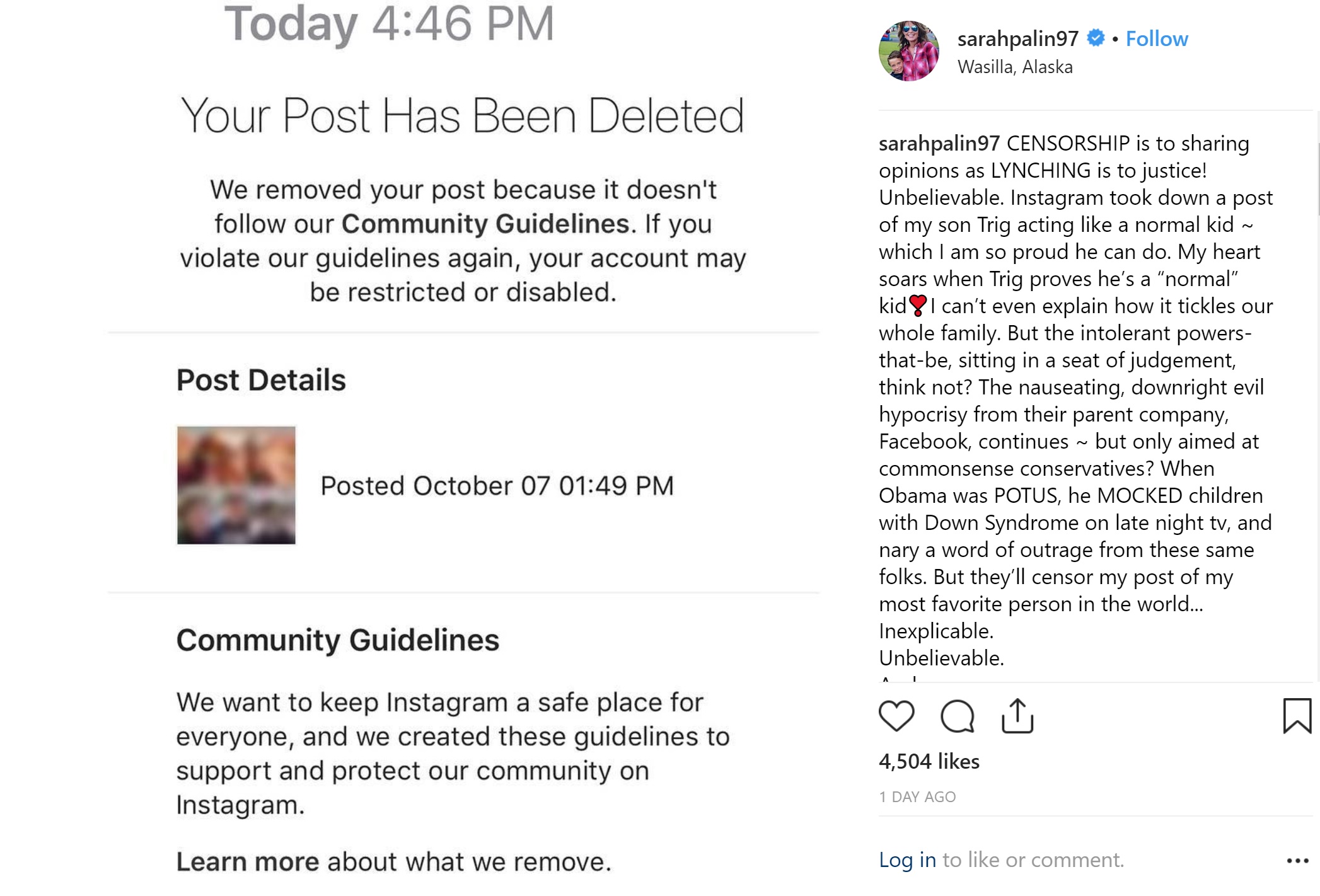Like the post with the heart icon
Screen dimensions: 1320x896
(896, 716)
